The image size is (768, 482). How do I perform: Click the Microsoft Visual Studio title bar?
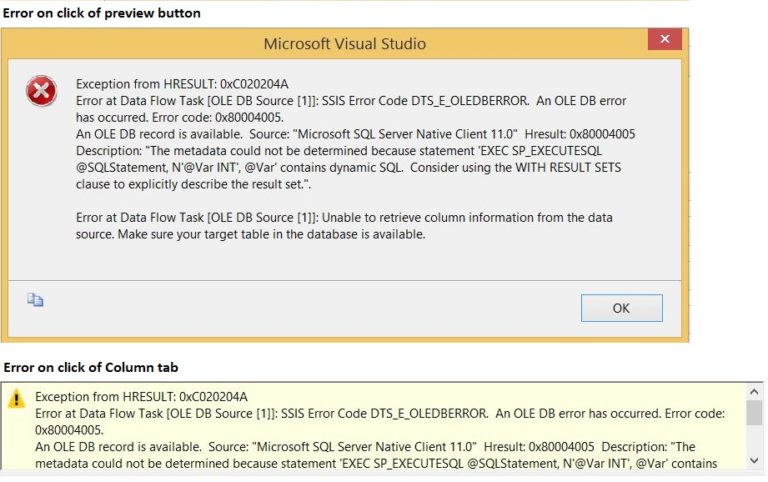point(344,44)
